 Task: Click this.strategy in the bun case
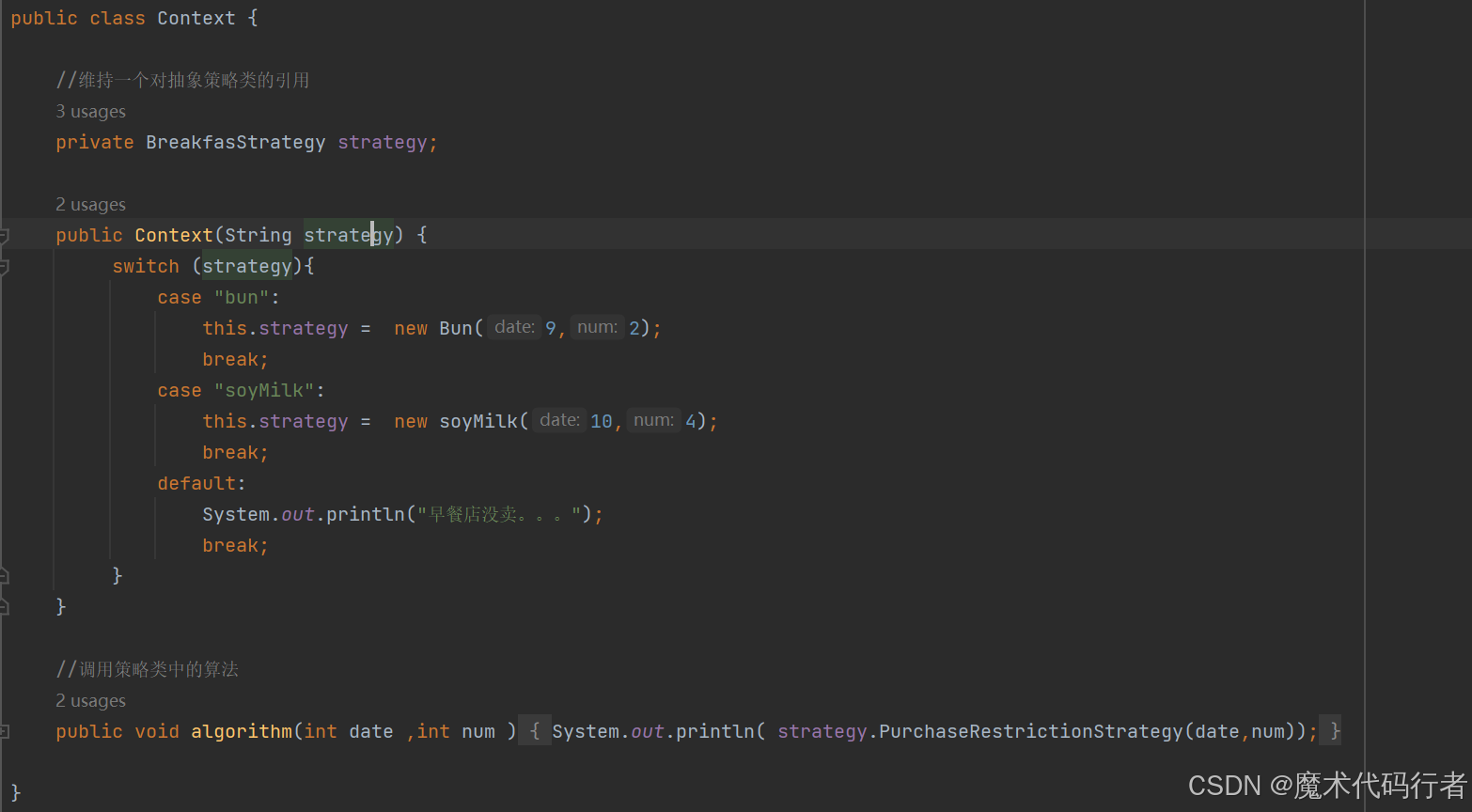click(275, 328)
